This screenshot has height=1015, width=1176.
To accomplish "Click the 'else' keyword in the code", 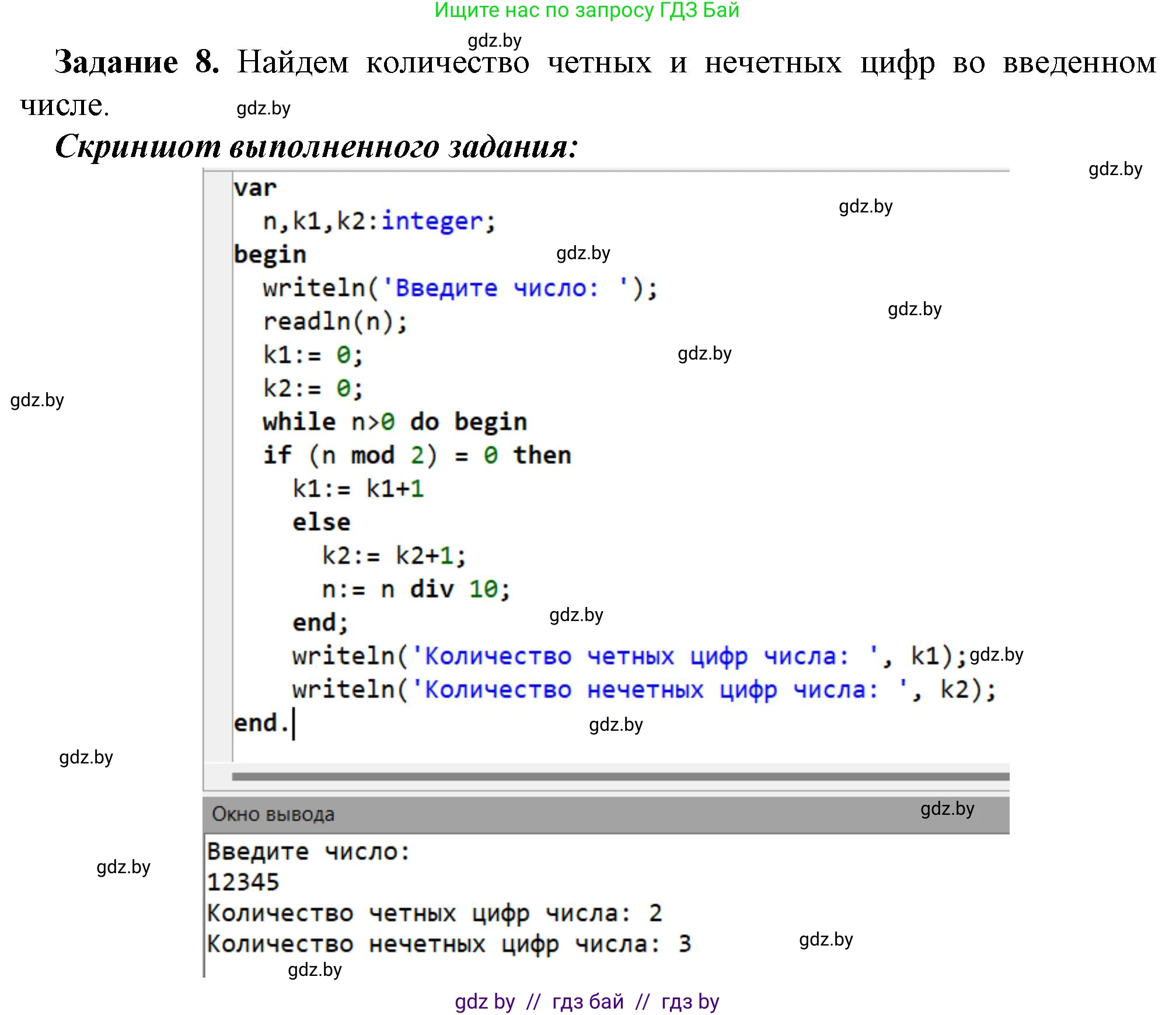I will point(321,522).
